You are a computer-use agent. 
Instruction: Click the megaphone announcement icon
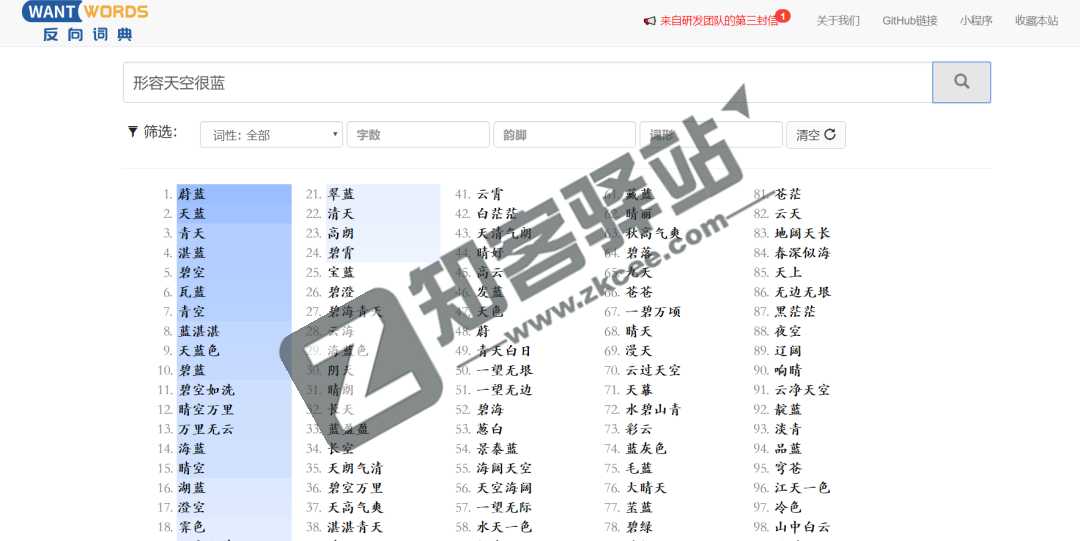tap(649, 21)
